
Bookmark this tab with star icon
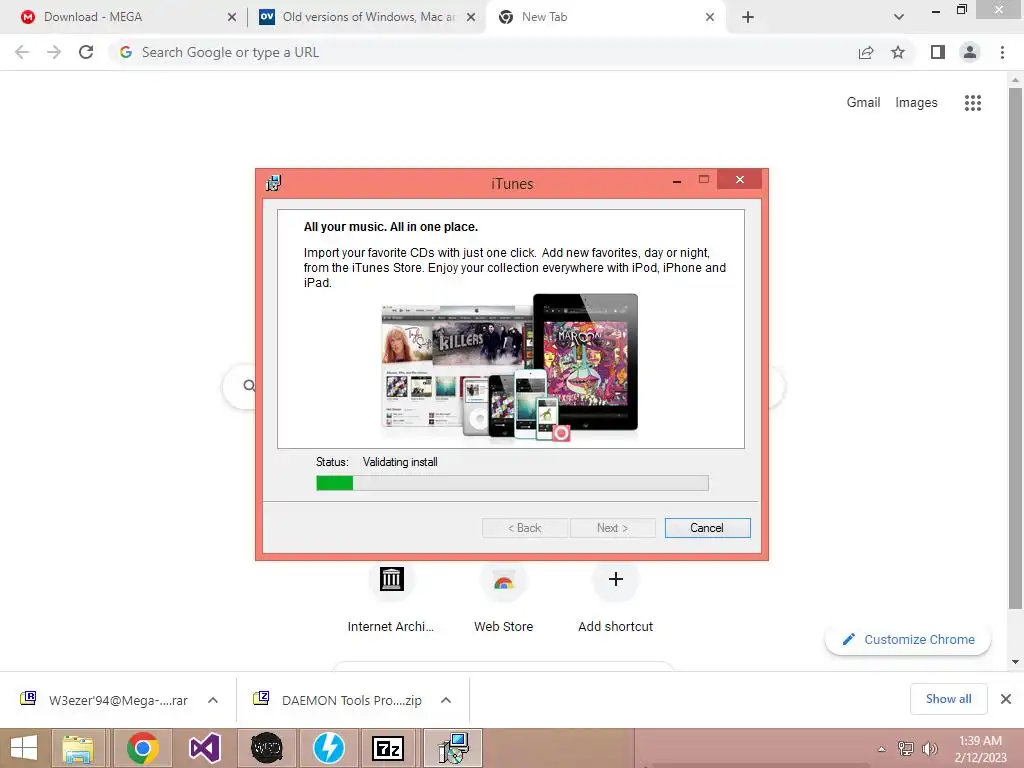(898, 52)
